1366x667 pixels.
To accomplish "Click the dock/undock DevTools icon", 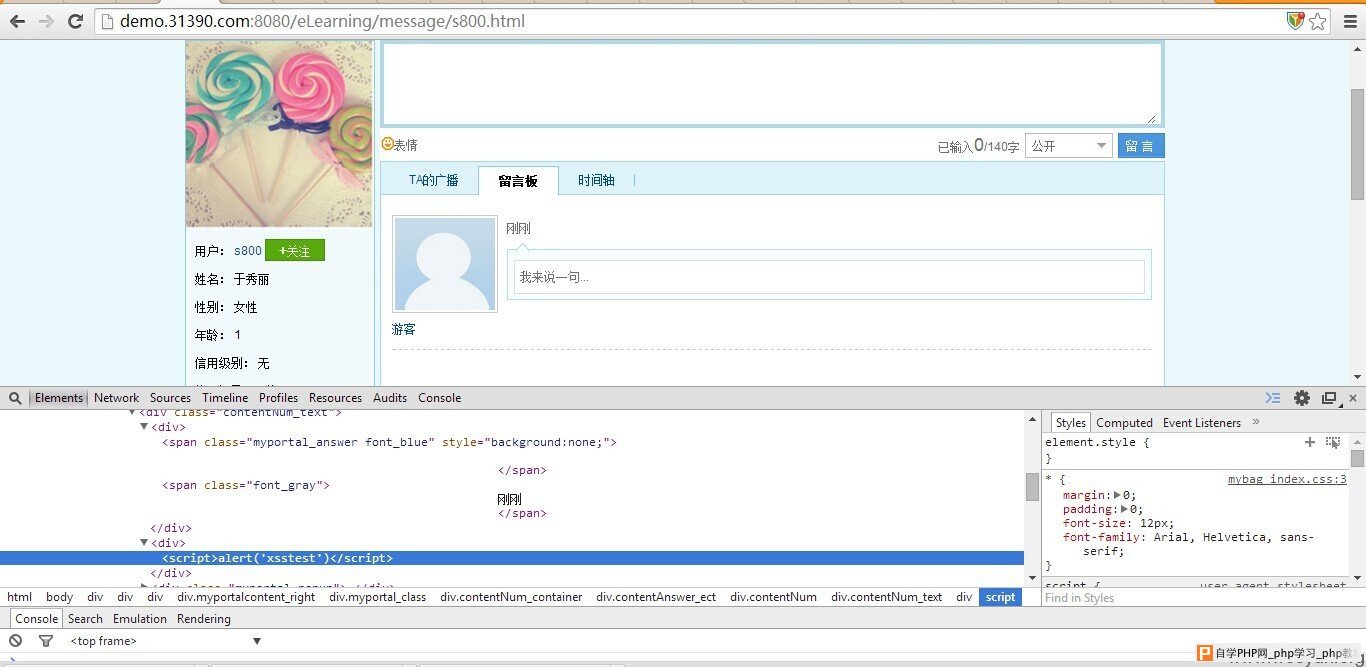I will pos(1329,398).
